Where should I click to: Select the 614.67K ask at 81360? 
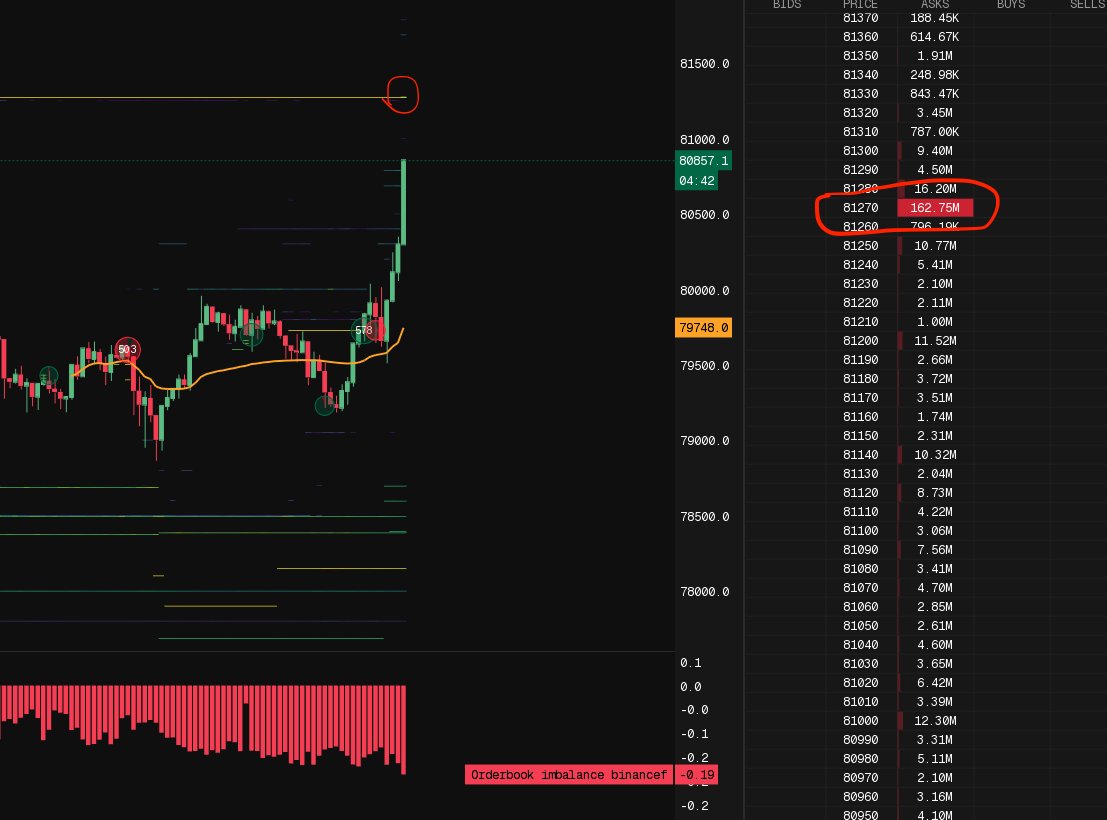click(935, 37)
